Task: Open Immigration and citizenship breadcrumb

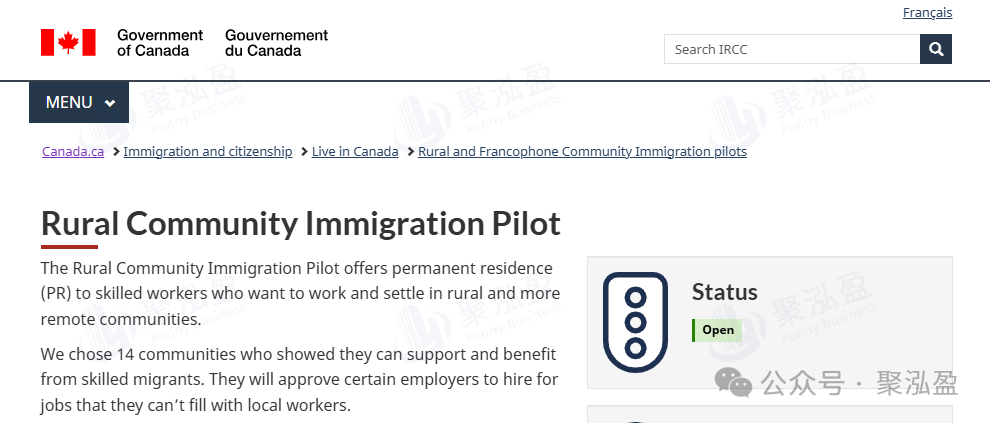Action: 208,152
